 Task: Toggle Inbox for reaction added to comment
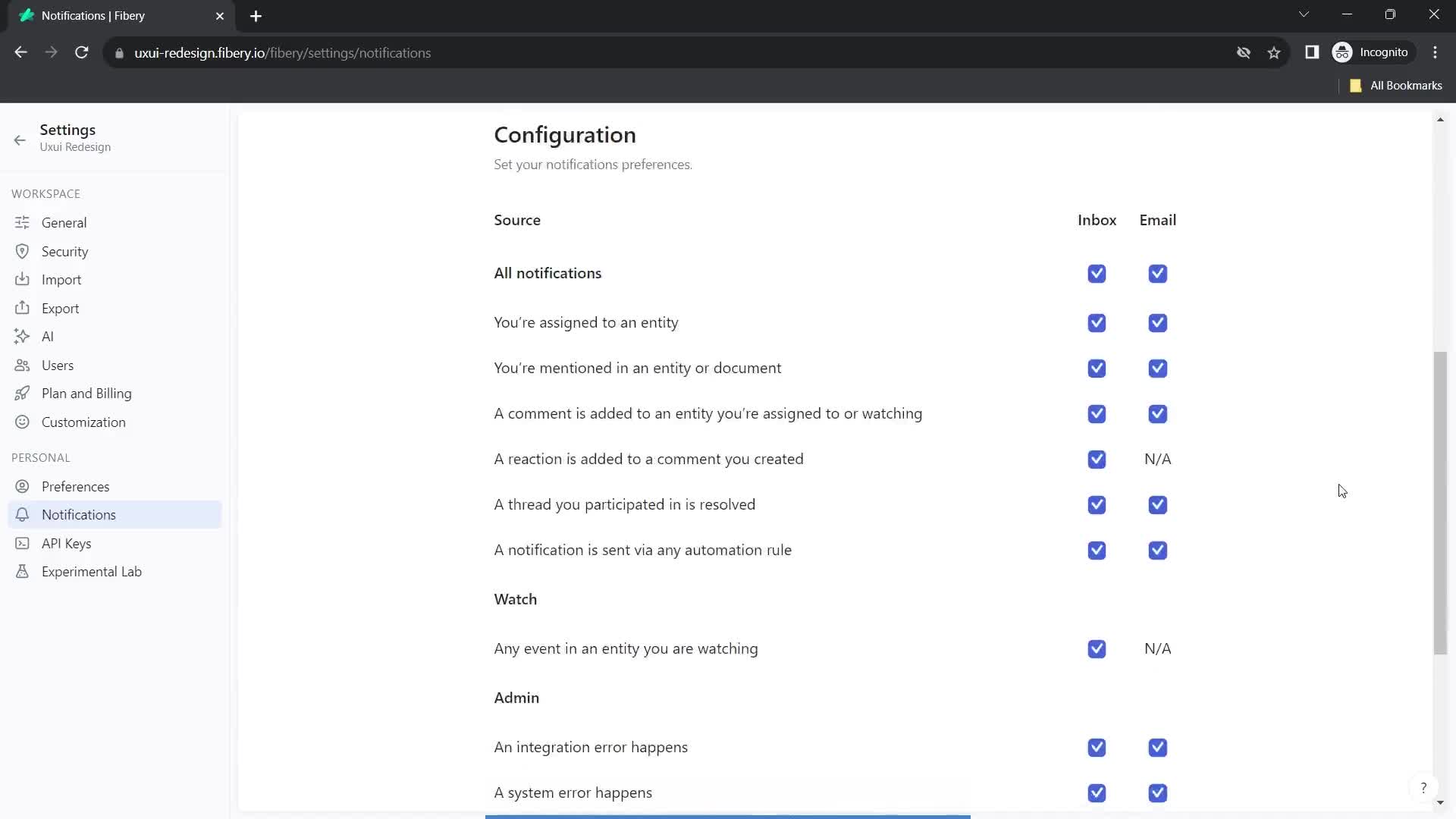1097,459
